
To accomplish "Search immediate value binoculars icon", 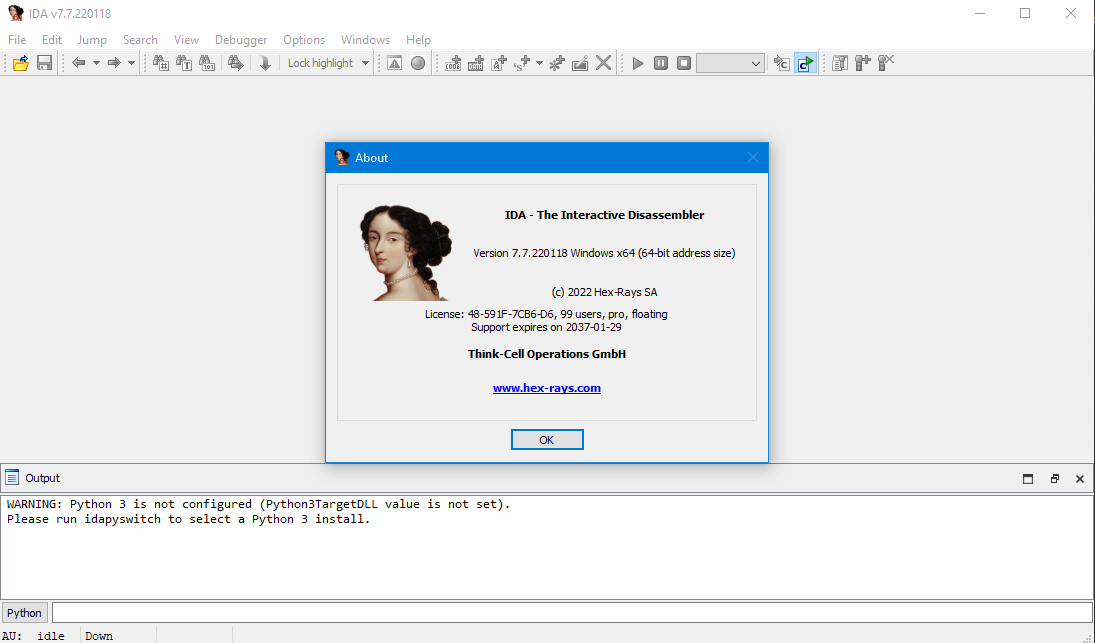I will [161, 63].
